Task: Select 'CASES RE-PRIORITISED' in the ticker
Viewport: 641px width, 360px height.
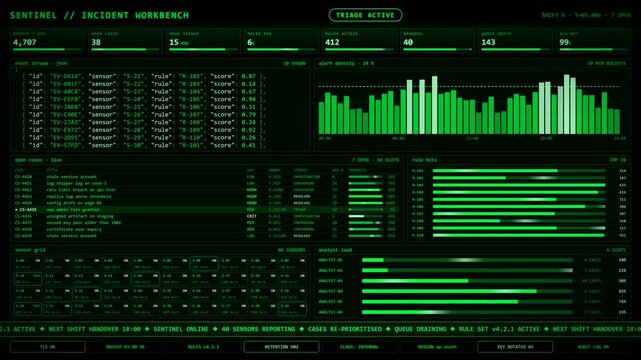Action: [x=345, y=329]
